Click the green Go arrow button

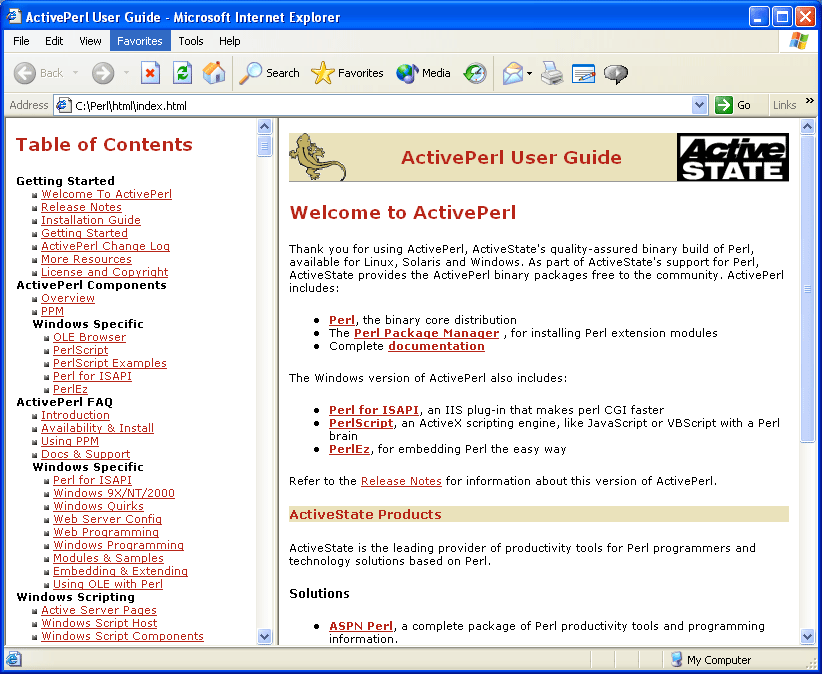[723, 105]
